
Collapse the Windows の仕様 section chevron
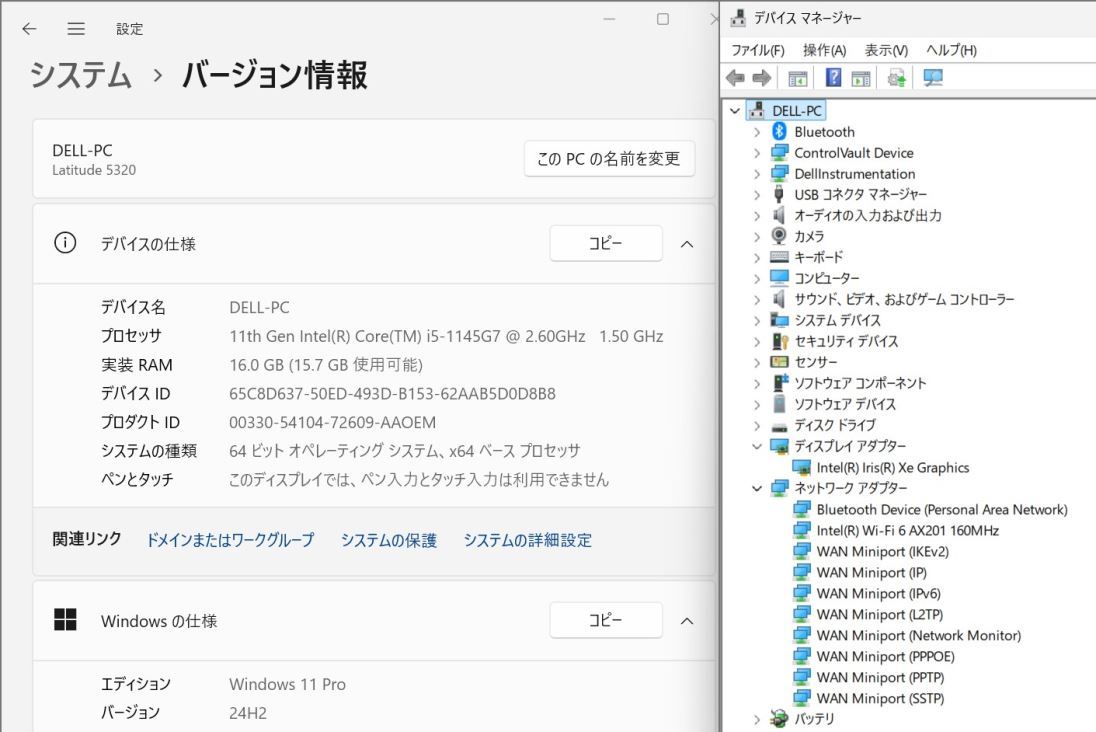pyautogui.click(x=686, y=621)
